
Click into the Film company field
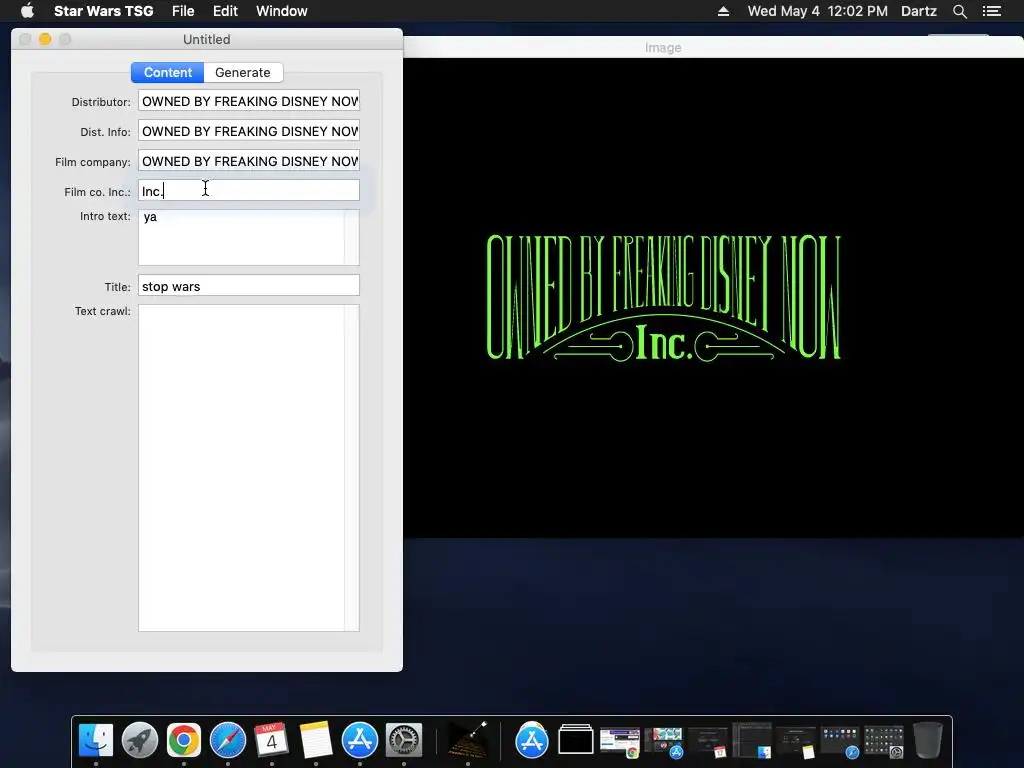(249, 161)
